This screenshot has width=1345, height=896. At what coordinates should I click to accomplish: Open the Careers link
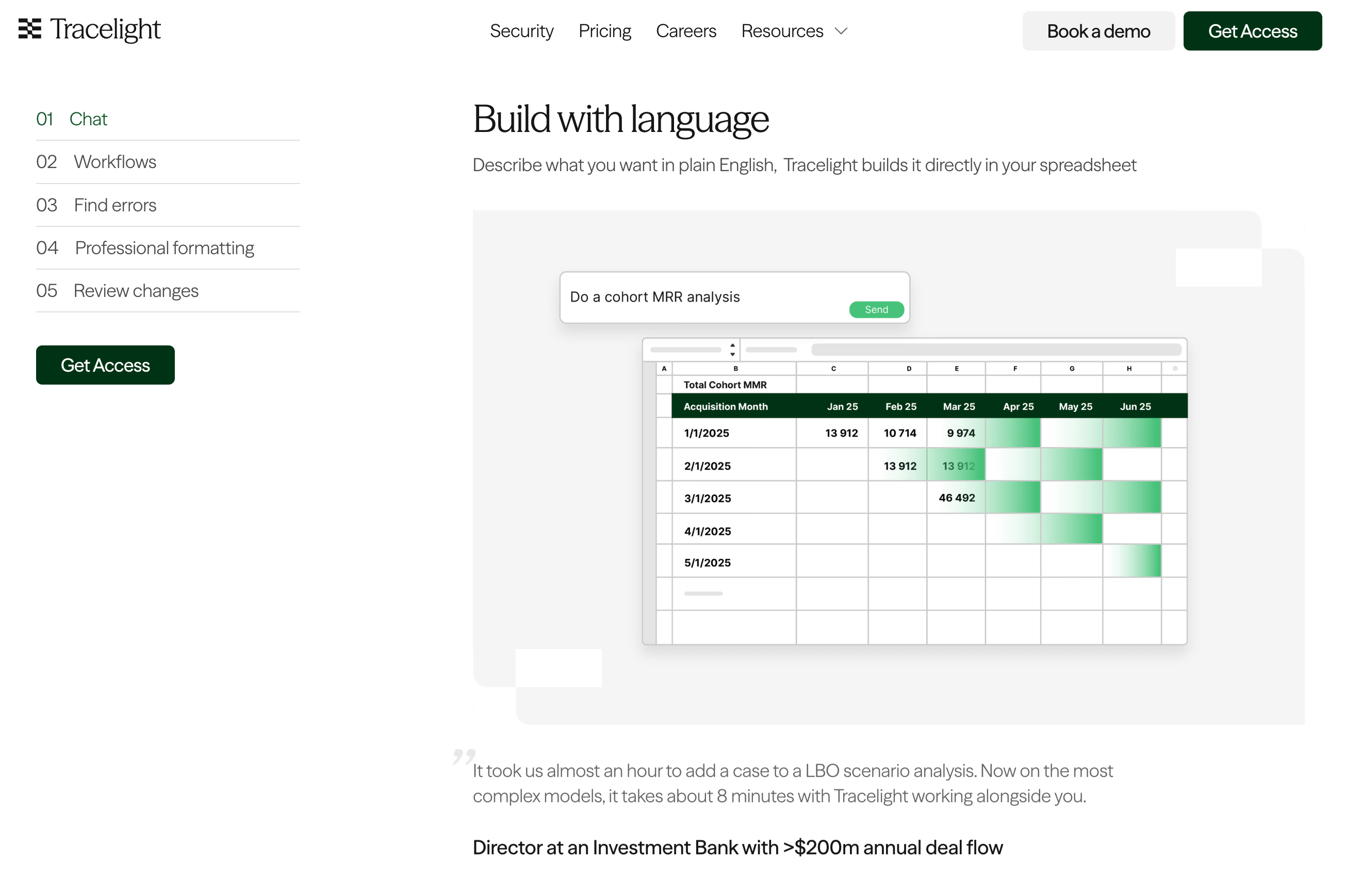pyautogui.click(x=685, y=31)
